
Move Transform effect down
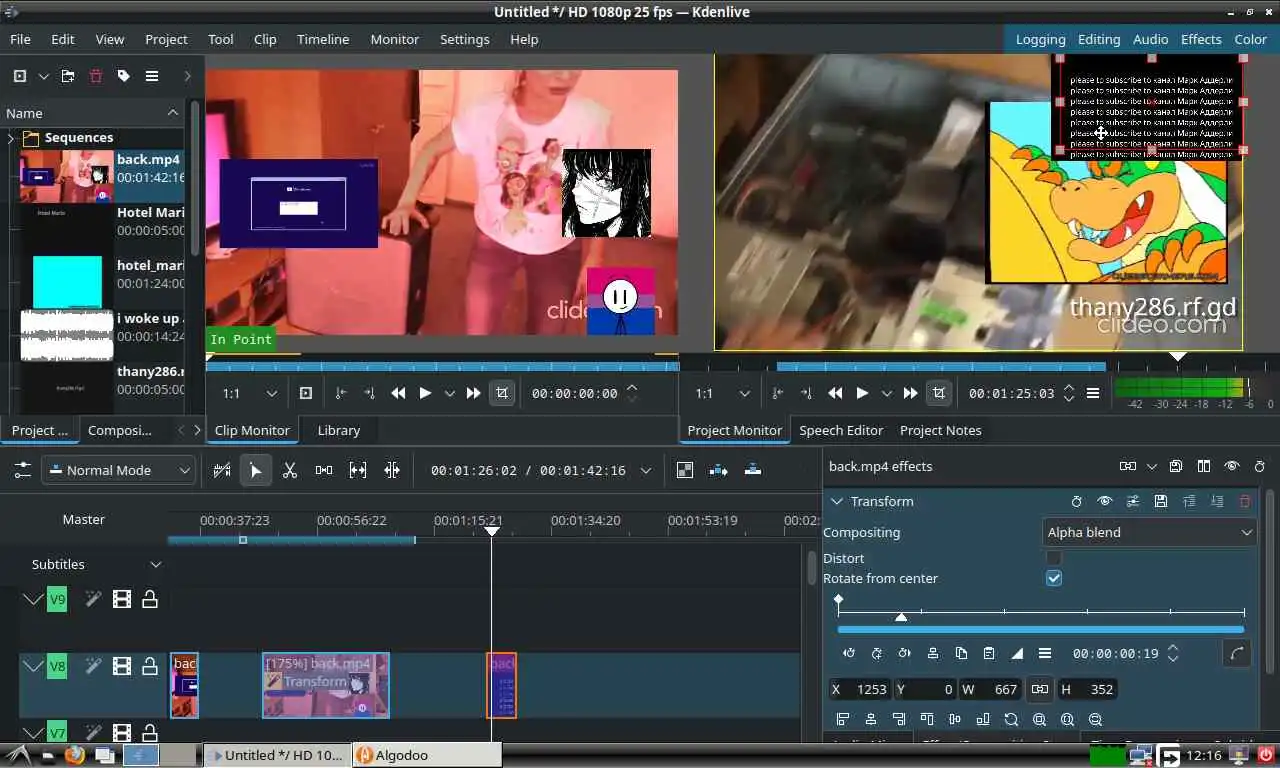pyautogui.click(x=1217, y=501)
